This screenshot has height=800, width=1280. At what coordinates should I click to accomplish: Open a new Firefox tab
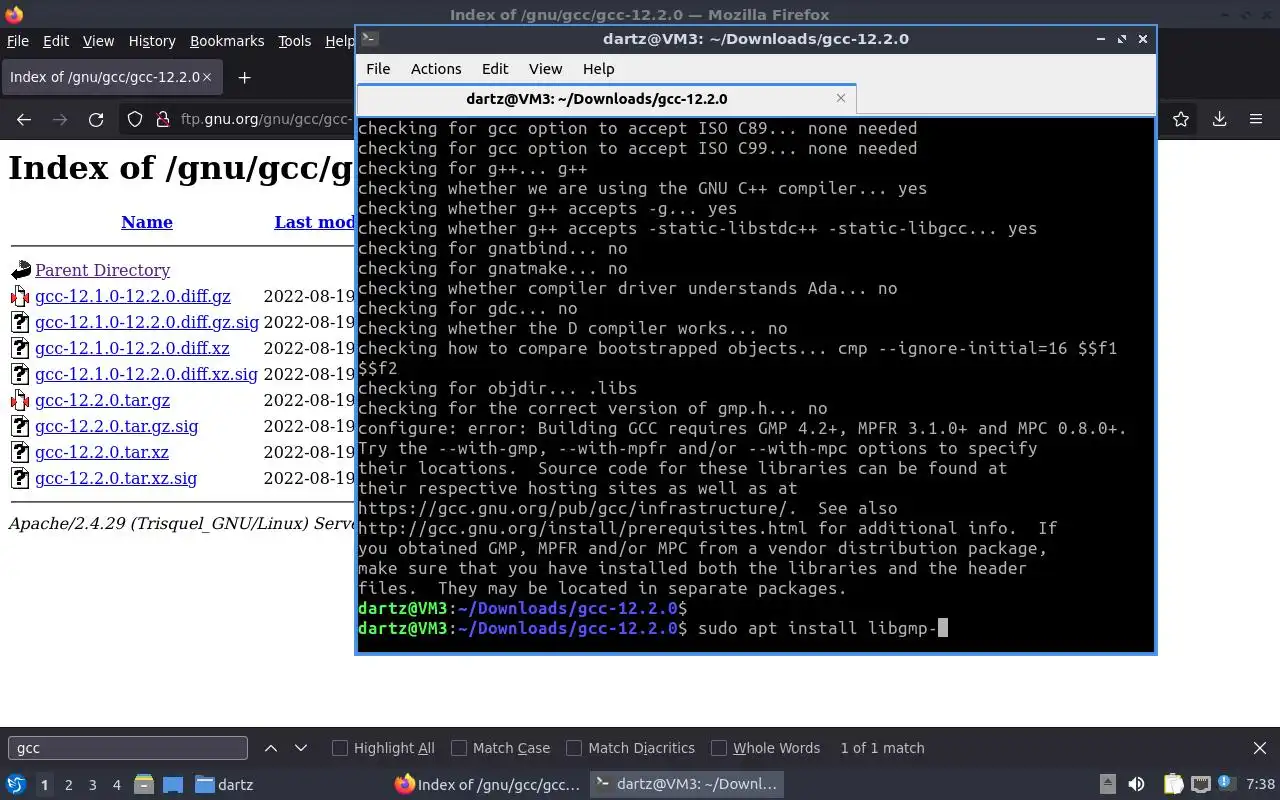coord(244,77)
